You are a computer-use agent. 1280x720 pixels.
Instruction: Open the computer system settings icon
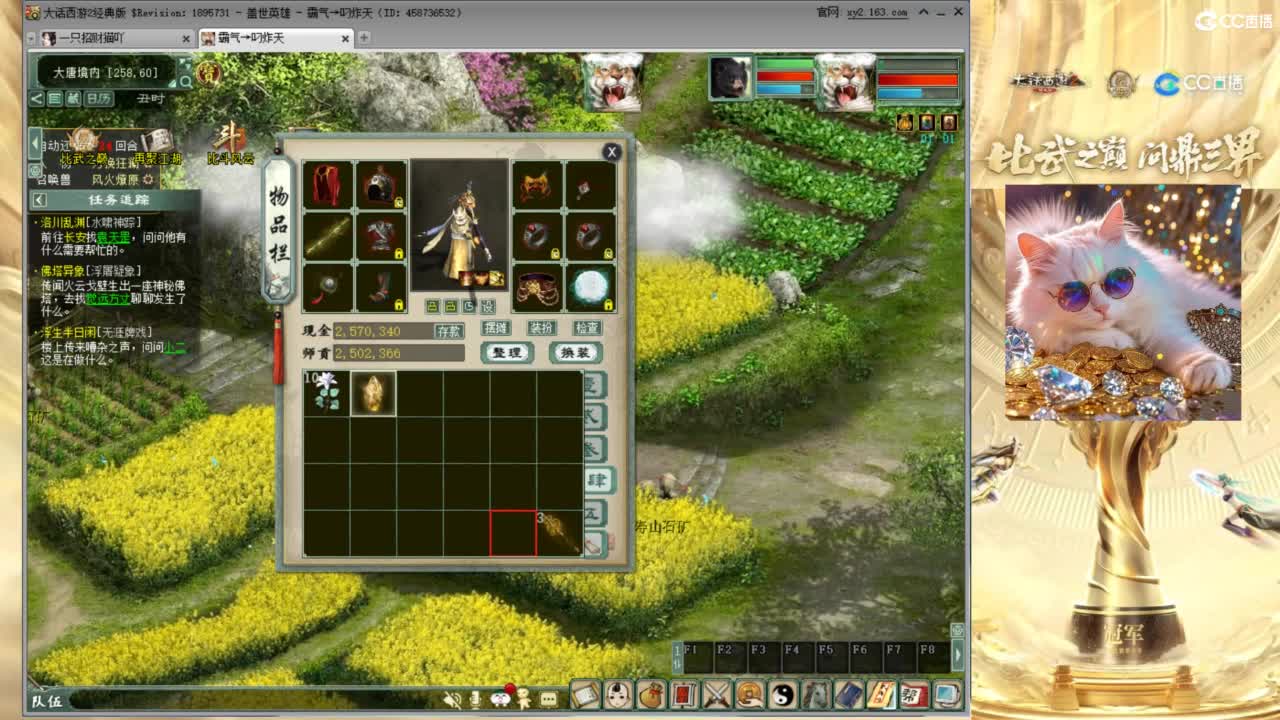(x=946, y=694)
